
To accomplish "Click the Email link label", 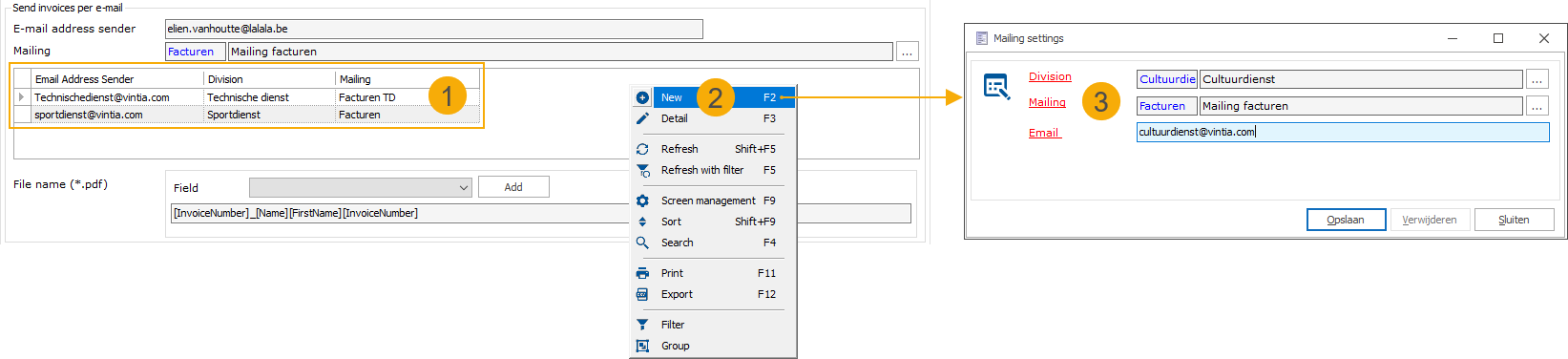I will (x=1044, y=133).
